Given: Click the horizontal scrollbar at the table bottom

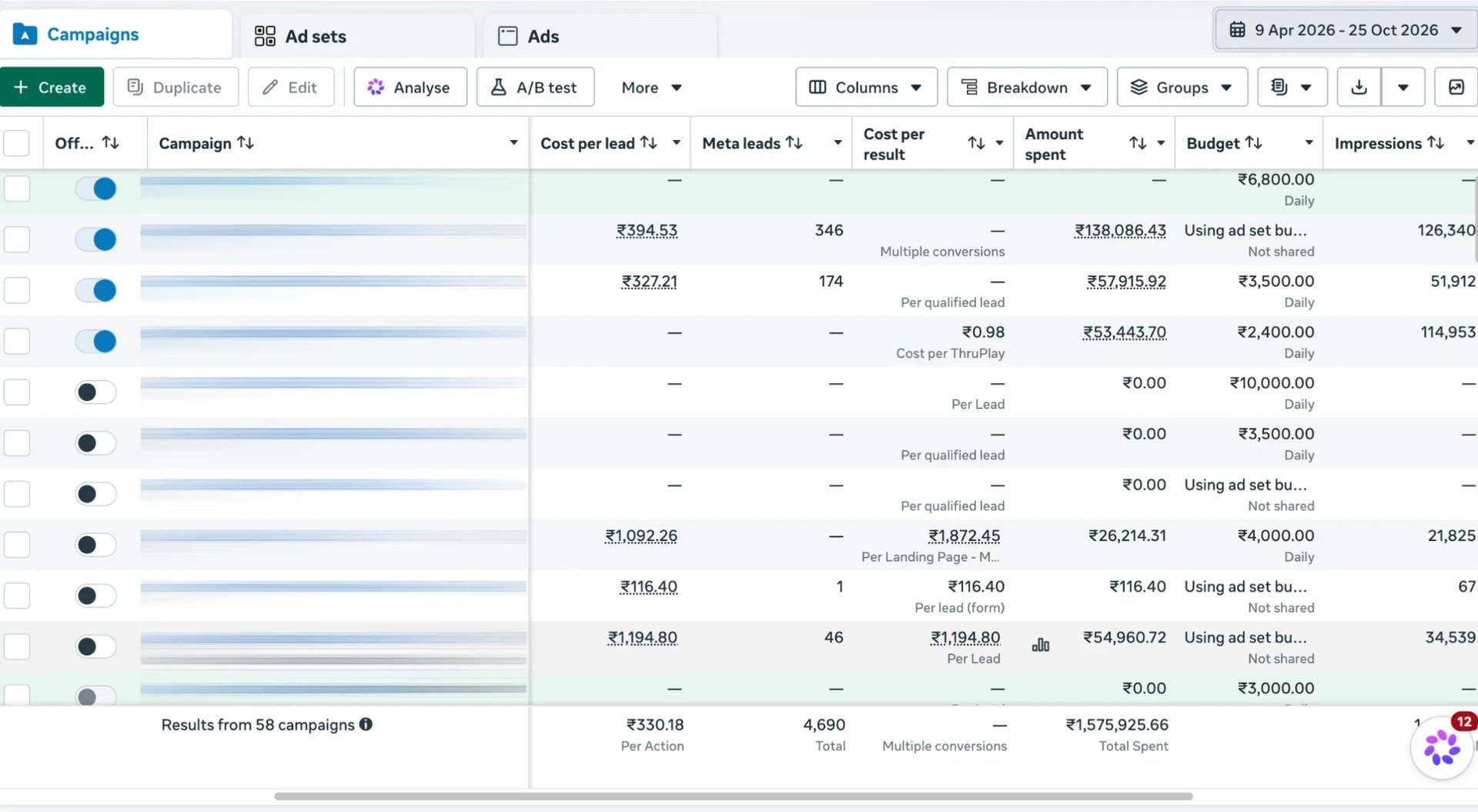Looking at the screenshot, I should 734,796.
